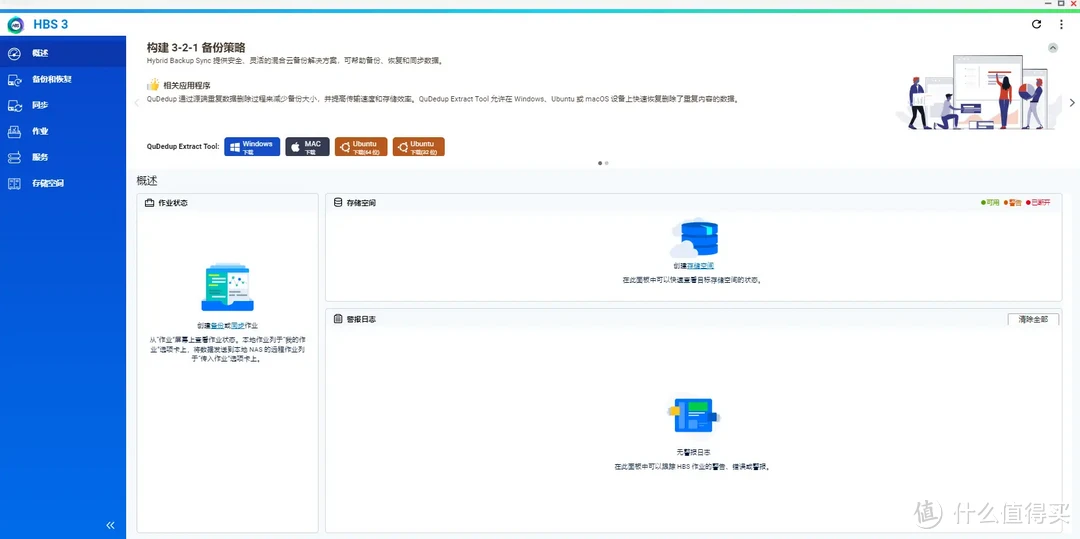This screenshot has width=1080, height=539.
Task: Select the first carousel page dot
Action: click(600, 163)
